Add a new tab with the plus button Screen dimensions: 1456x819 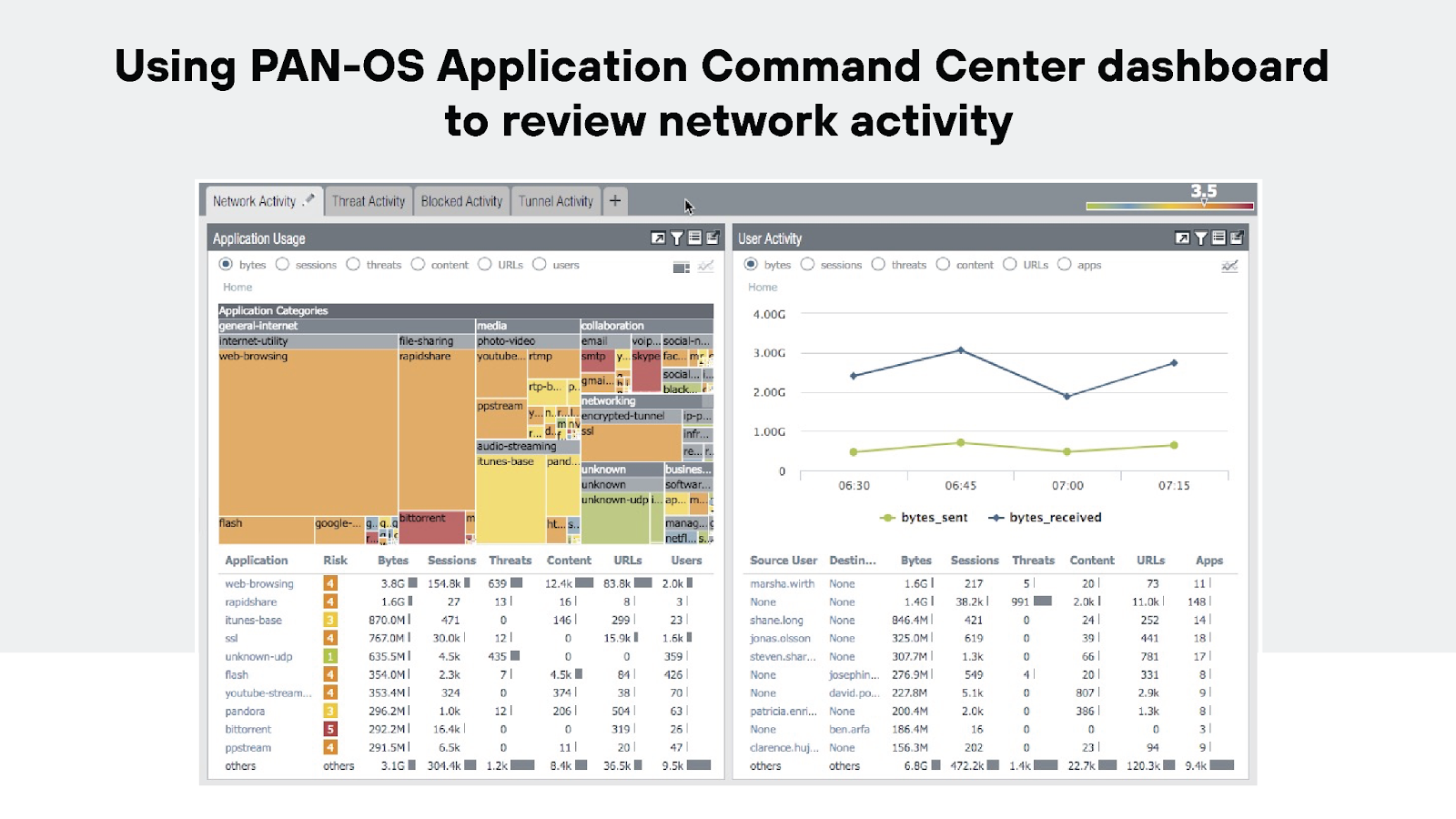[x=615, y=201]
